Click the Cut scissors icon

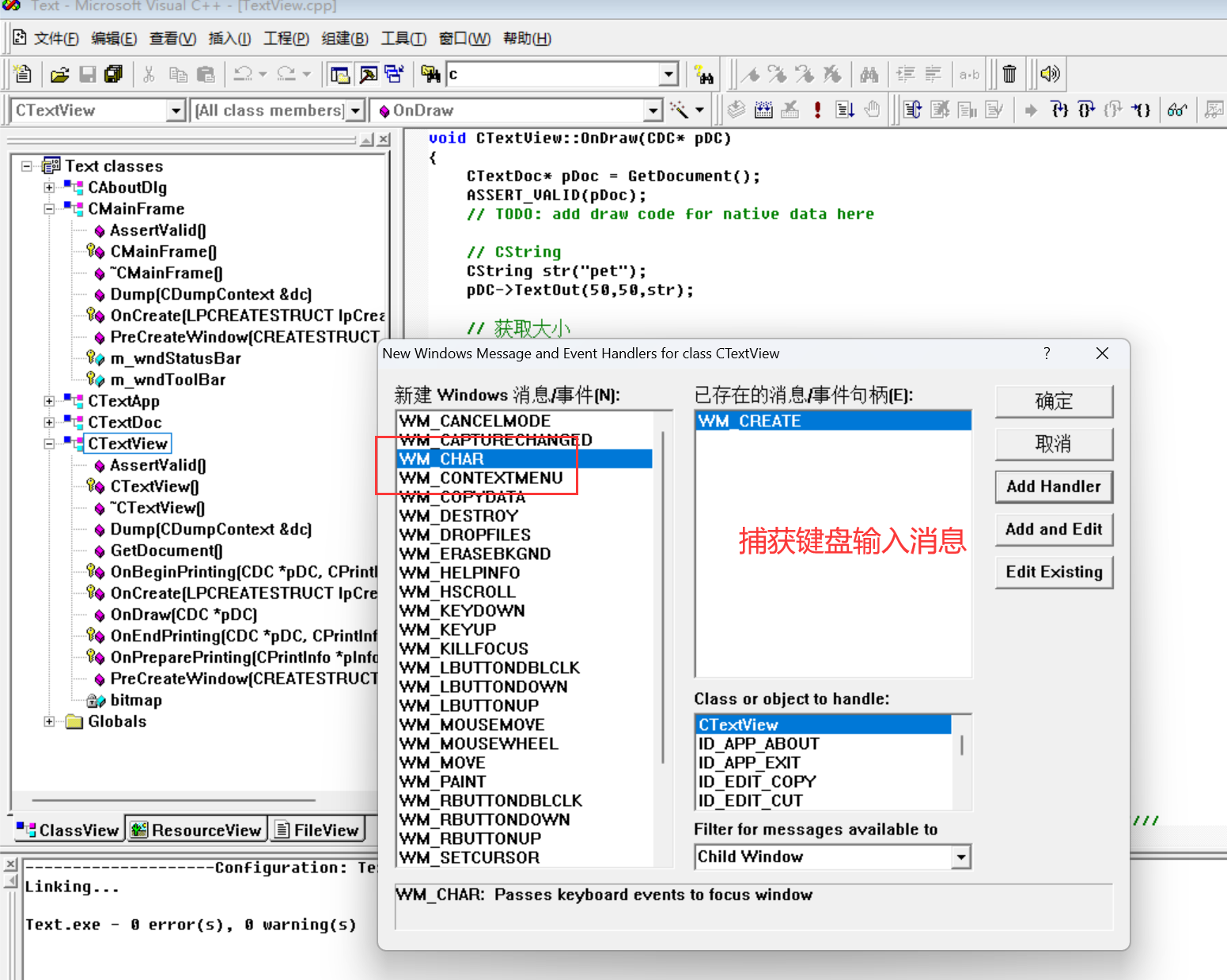click(149, 74)
